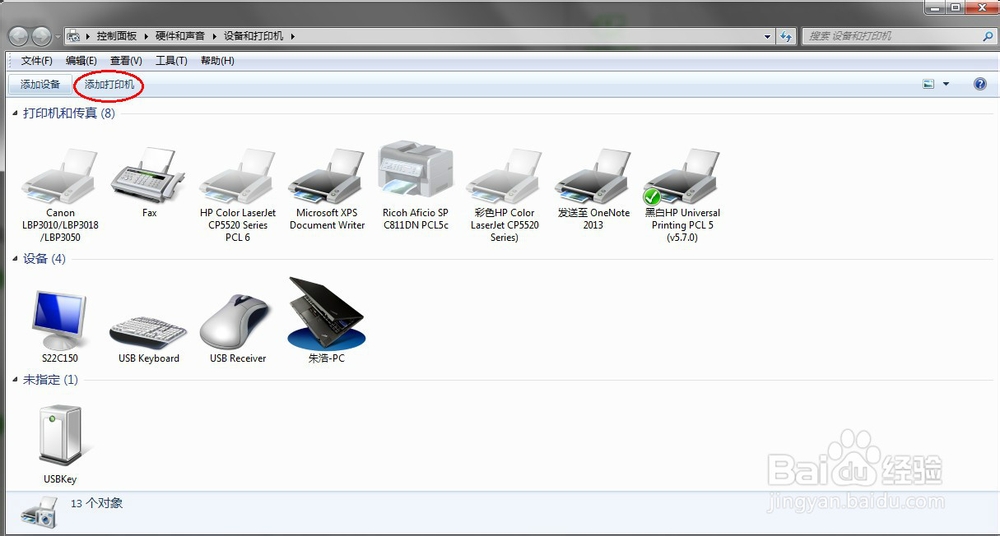Open the help question mark icon

(980, 84)
